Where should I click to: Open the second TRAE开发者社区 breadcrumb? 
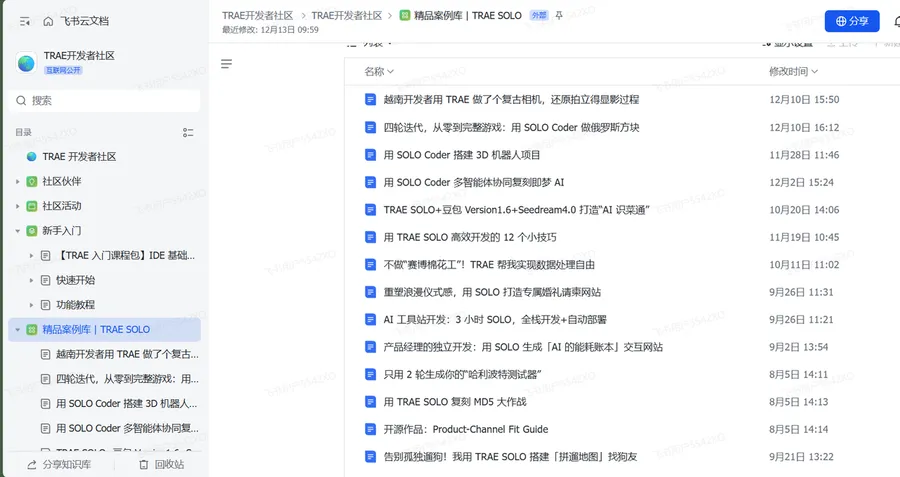point(347,15)
